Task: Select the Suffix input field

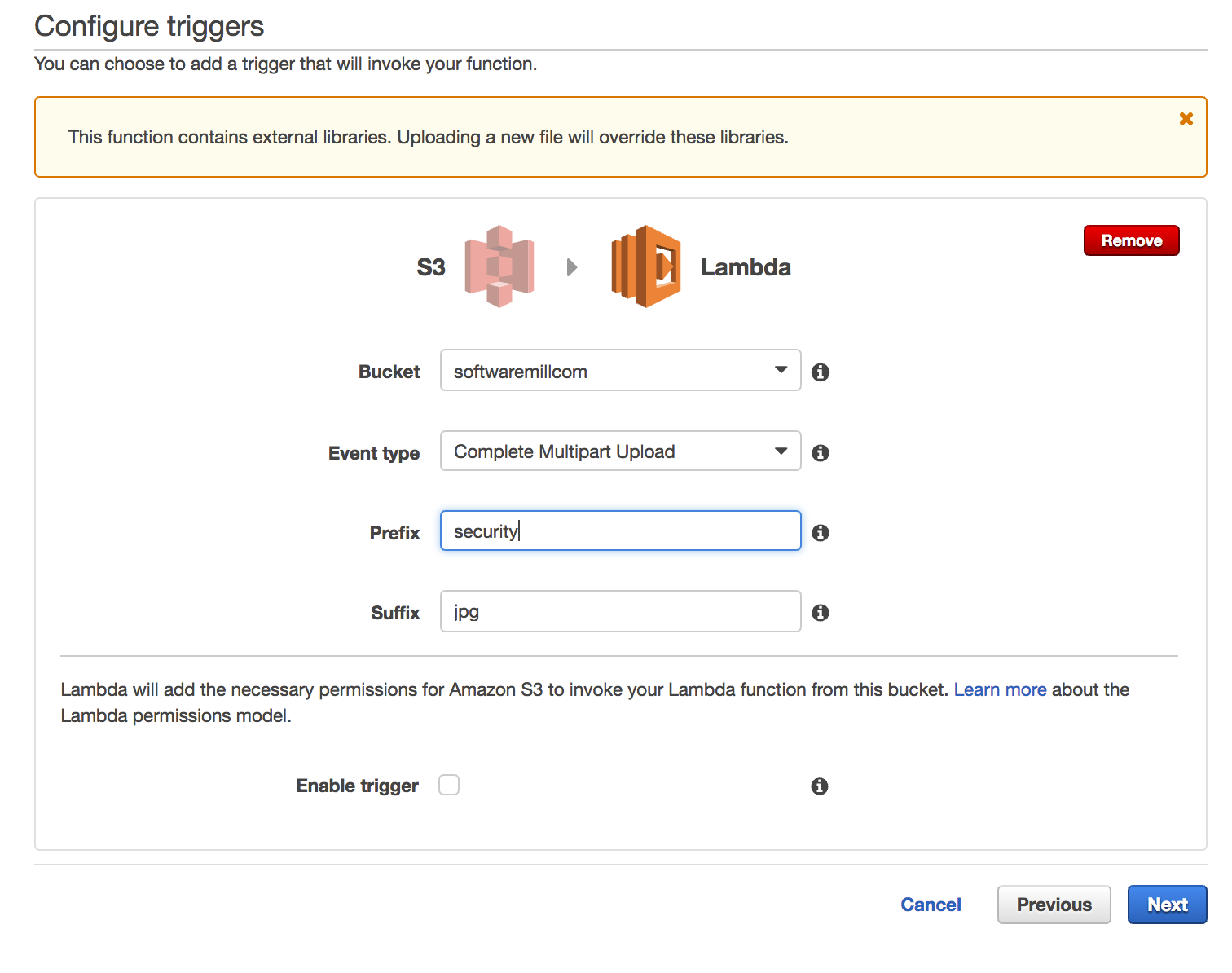Action: click(619, 611)
